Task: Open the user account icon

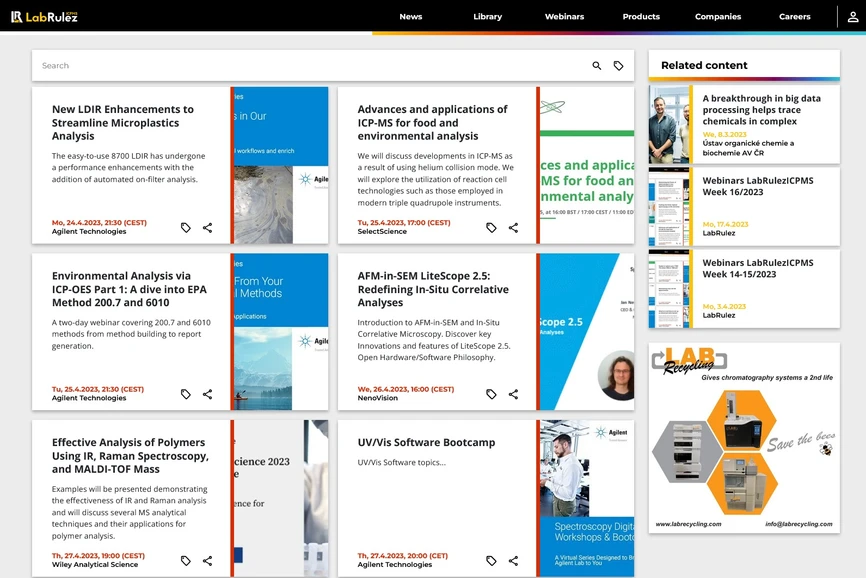Action: [x=853, y=17]
